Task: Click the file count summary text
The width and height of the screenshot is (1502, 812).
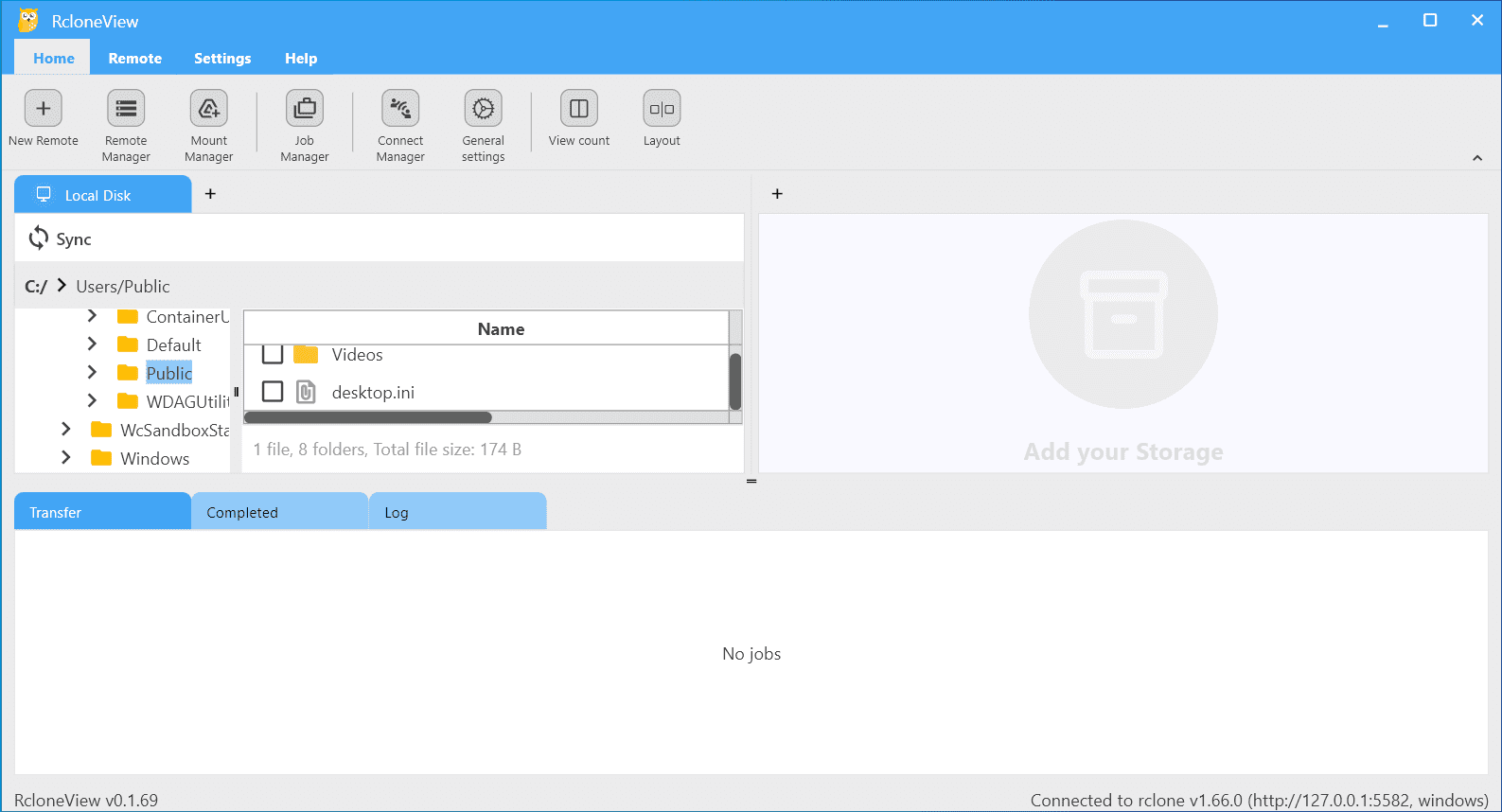Action: pos(387,450)
